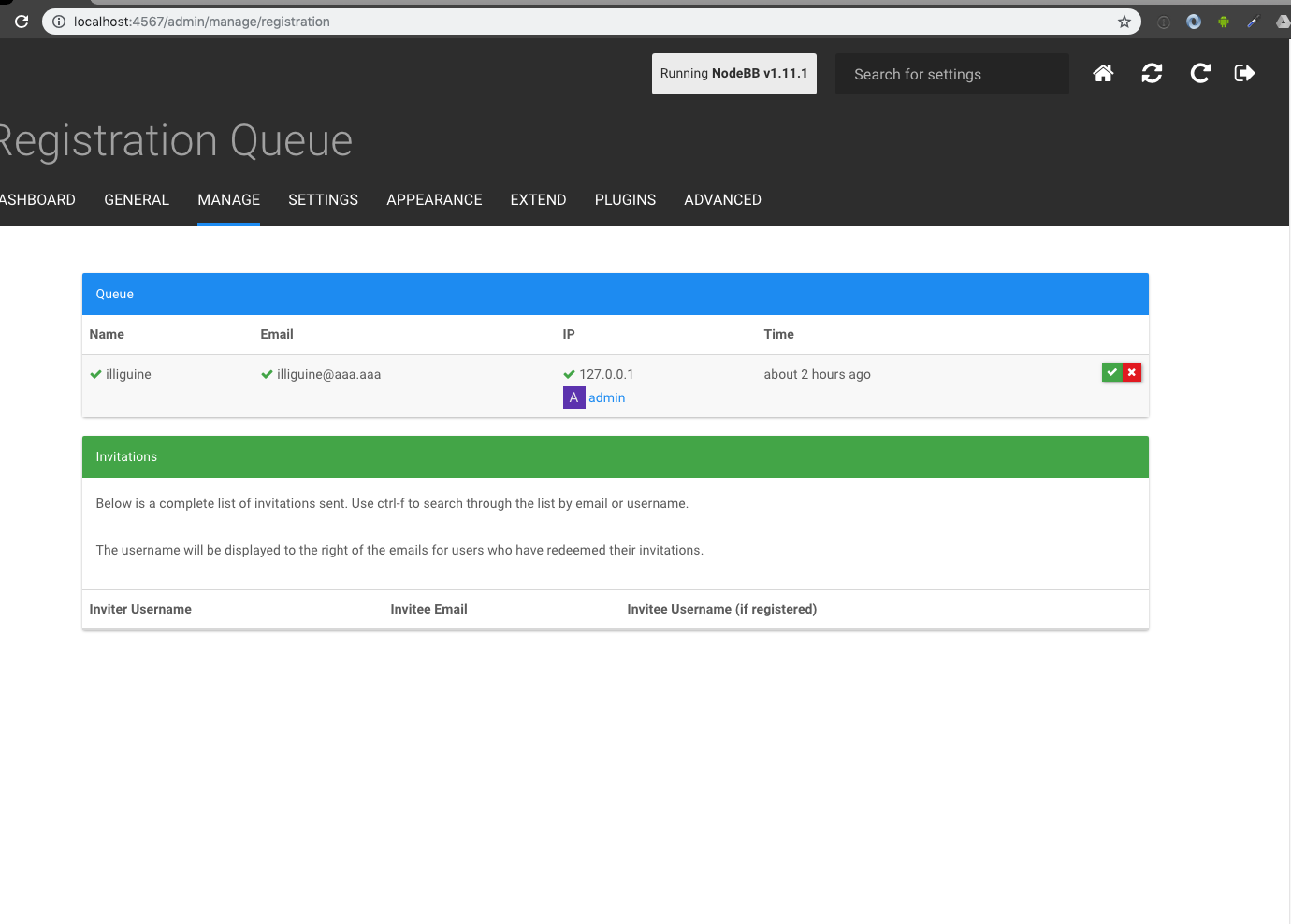Click the Invitee Email column header
The width and height of the screenshot is (1291, 924).
[x=428, y=609]
